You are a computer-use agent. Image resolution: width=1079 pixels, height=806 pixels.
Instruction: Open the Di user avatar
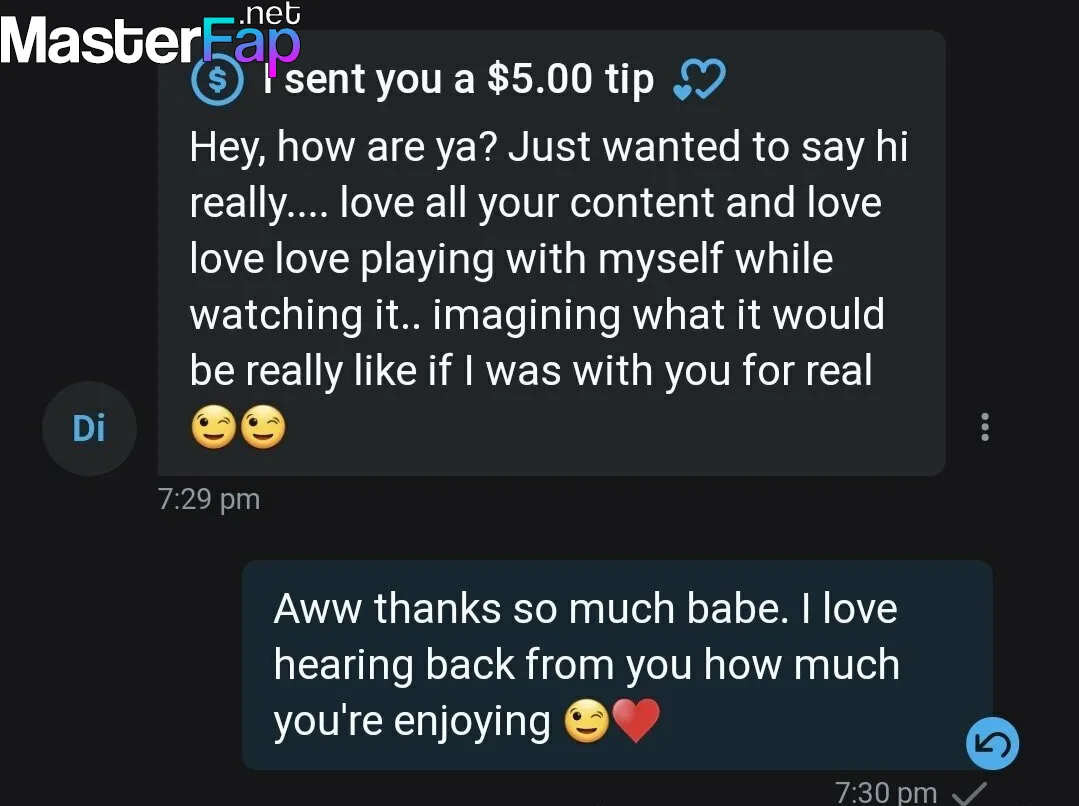pos(89,428)
